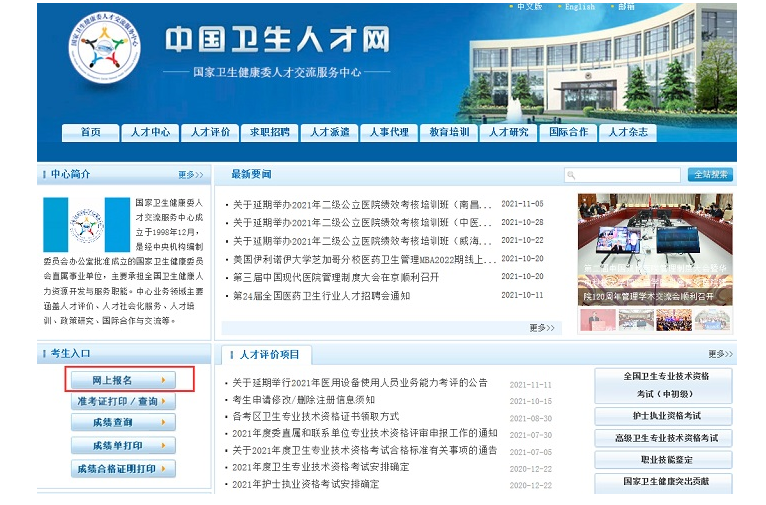This screenshot has height=505, width=766.
Task: Open news about 威海 hospital performance training delay
Action: coord(362,241)
